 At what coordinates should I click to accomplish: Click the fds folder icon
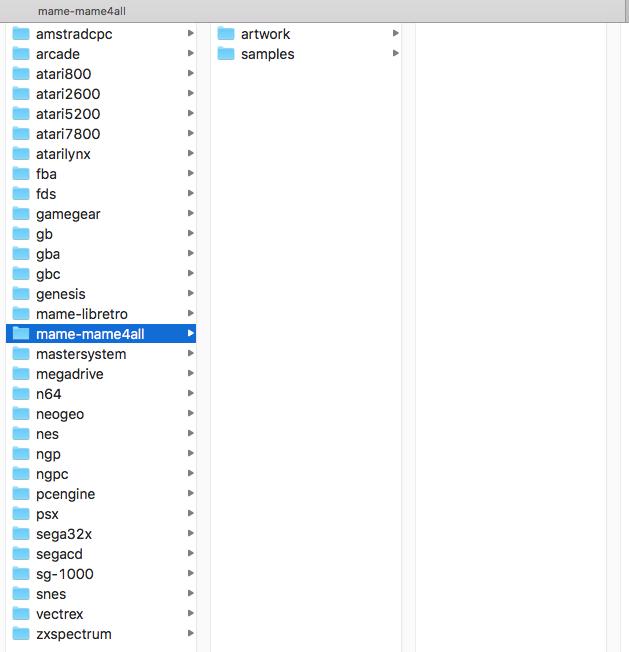pyautogui.click(x=21, y=193)
